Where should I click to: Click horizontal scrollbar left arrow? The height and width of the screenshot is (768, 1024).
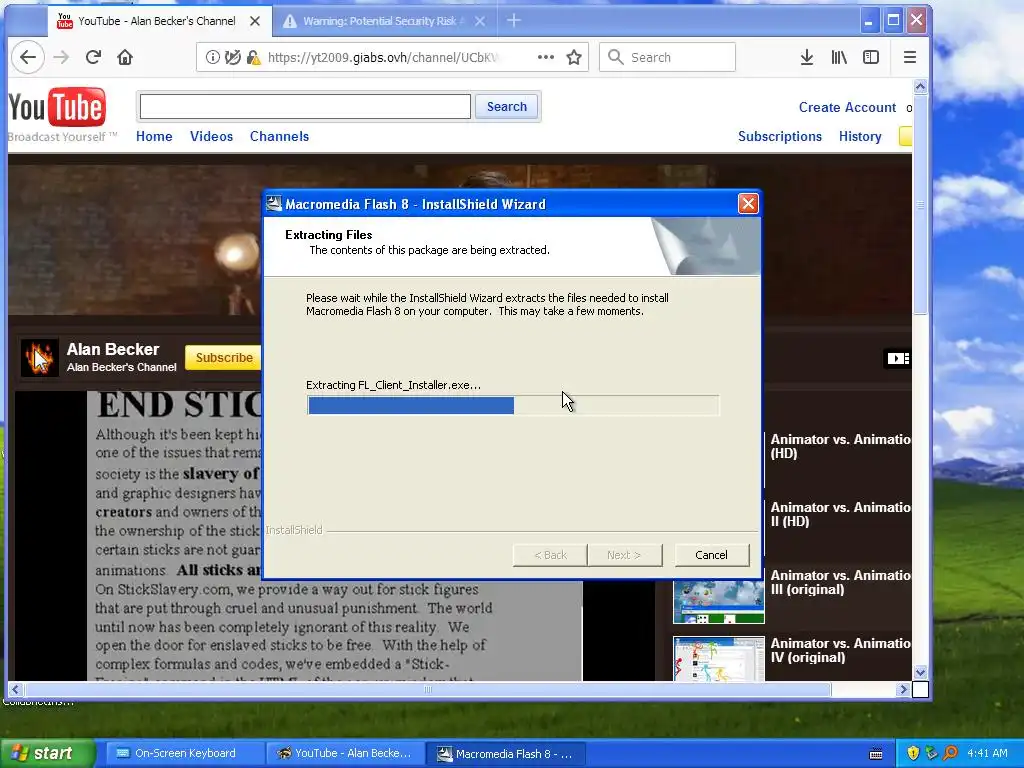tap(16, 689)
